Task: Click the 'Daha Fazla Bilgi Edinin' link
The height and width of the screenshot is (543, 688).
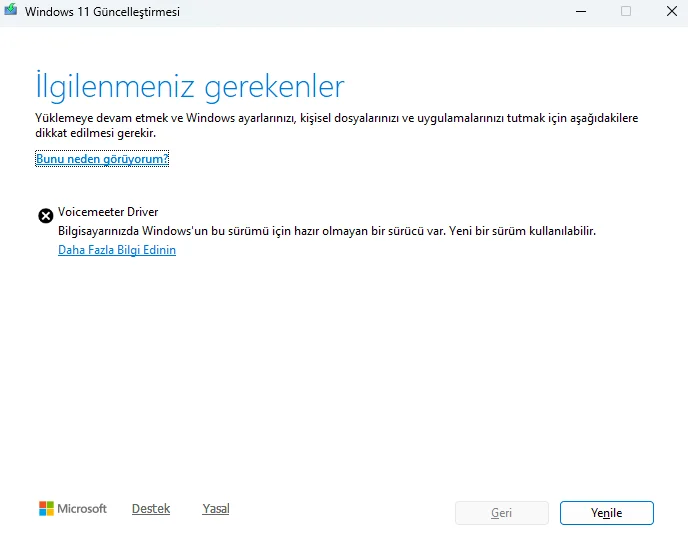Action: point(117,250)
